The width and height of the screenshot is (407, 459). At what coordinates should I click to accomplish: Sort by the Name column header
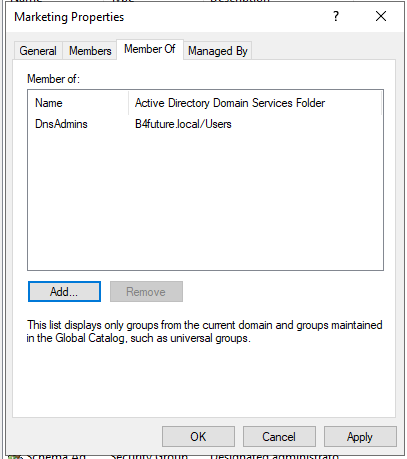coord(78,103)
